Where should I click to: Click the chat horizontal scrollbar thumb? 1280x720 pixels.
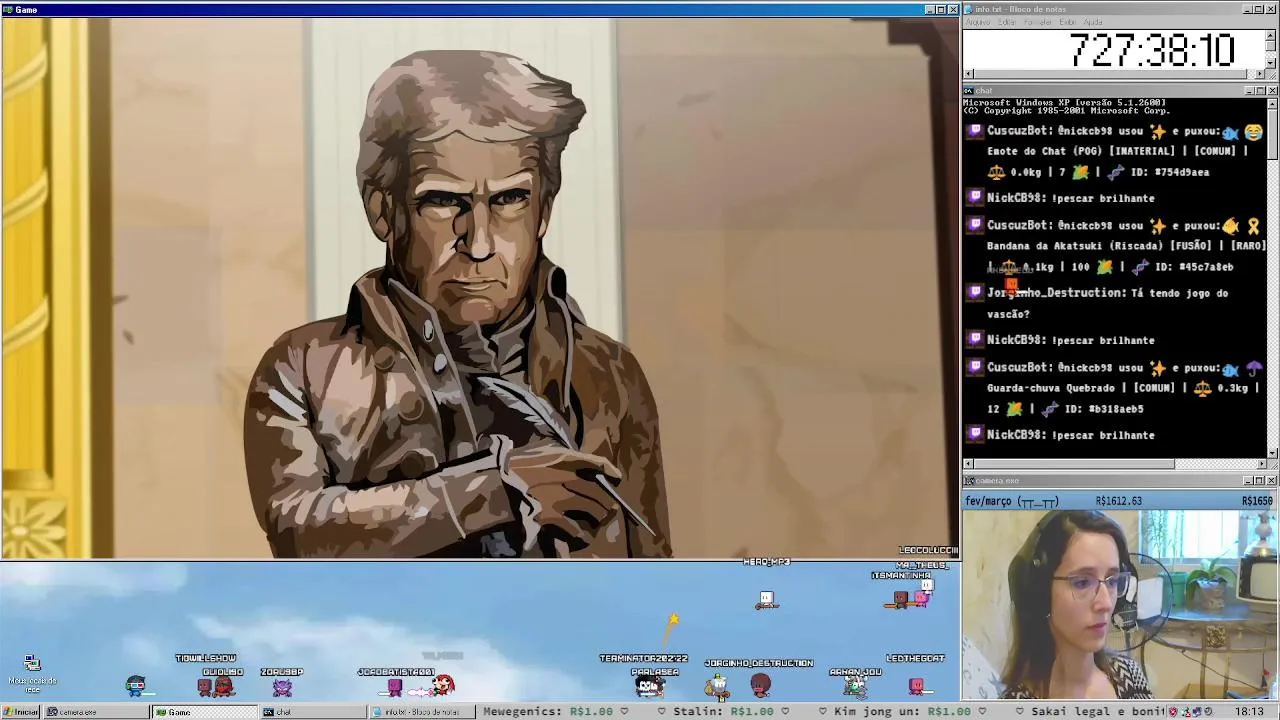click(1075, 464)
